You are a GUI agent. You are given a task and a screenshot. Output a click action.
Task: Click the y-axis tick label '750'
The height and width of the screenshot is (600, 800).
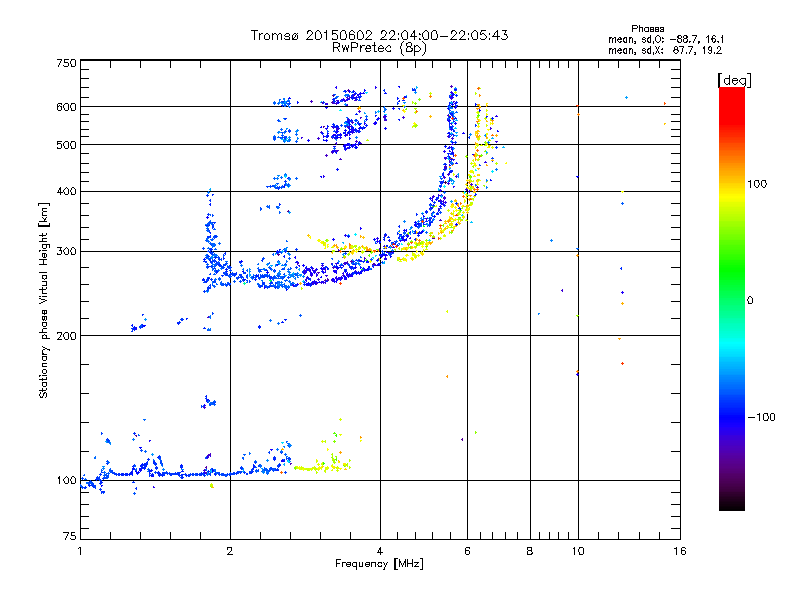(x=66, y=63)
